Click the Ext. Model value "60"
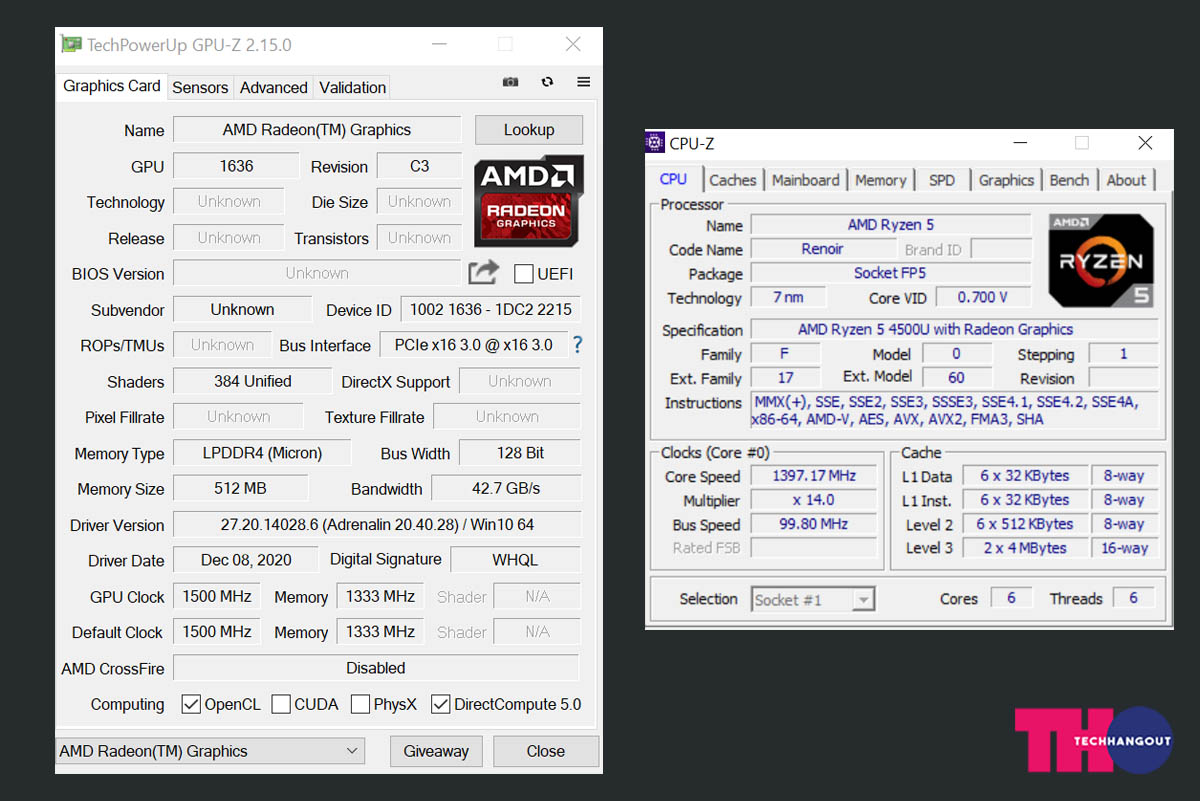 click(956, 378)
